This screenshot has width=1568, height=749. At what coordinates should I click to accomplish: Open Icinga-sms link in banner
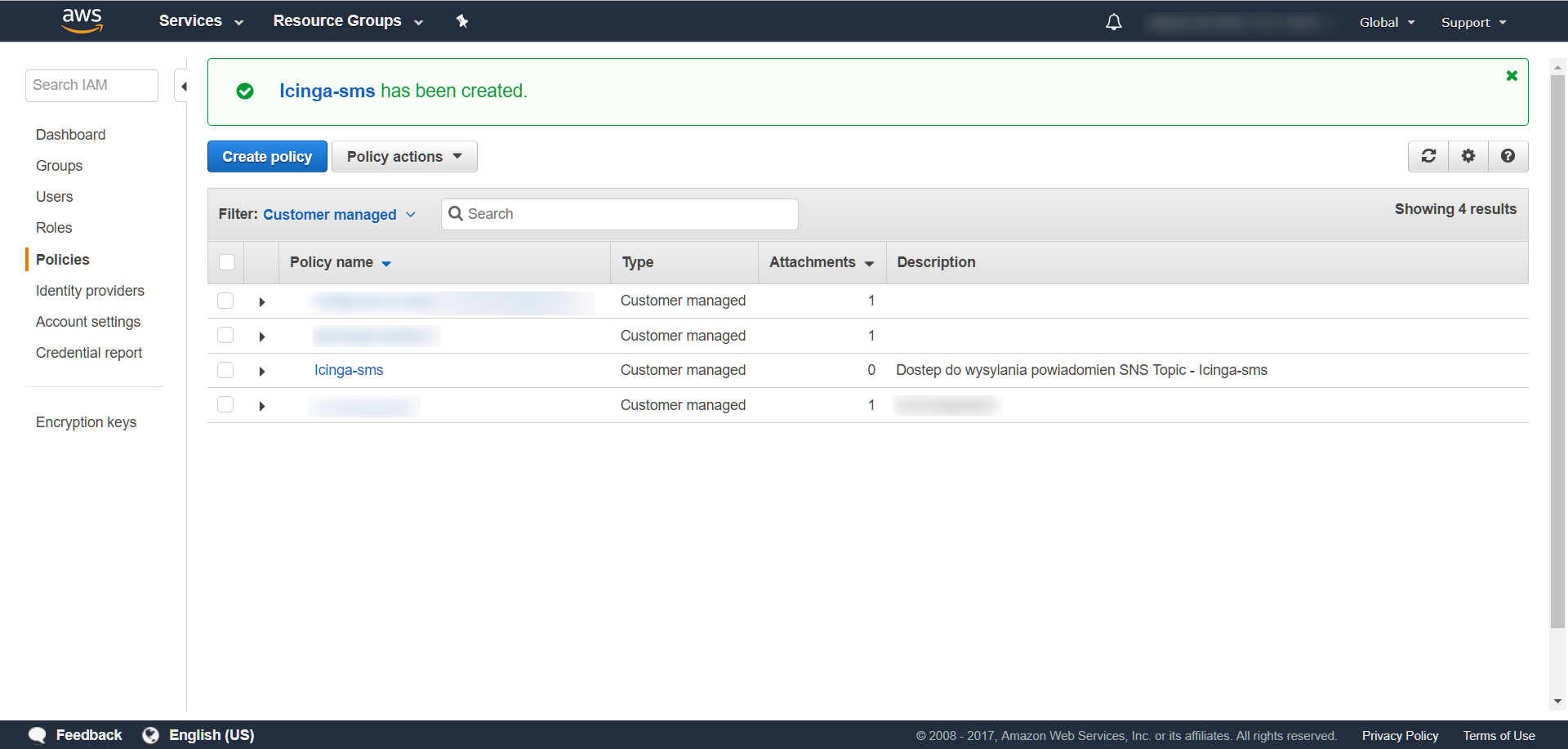pyautogui.click(x=327, y=91)
